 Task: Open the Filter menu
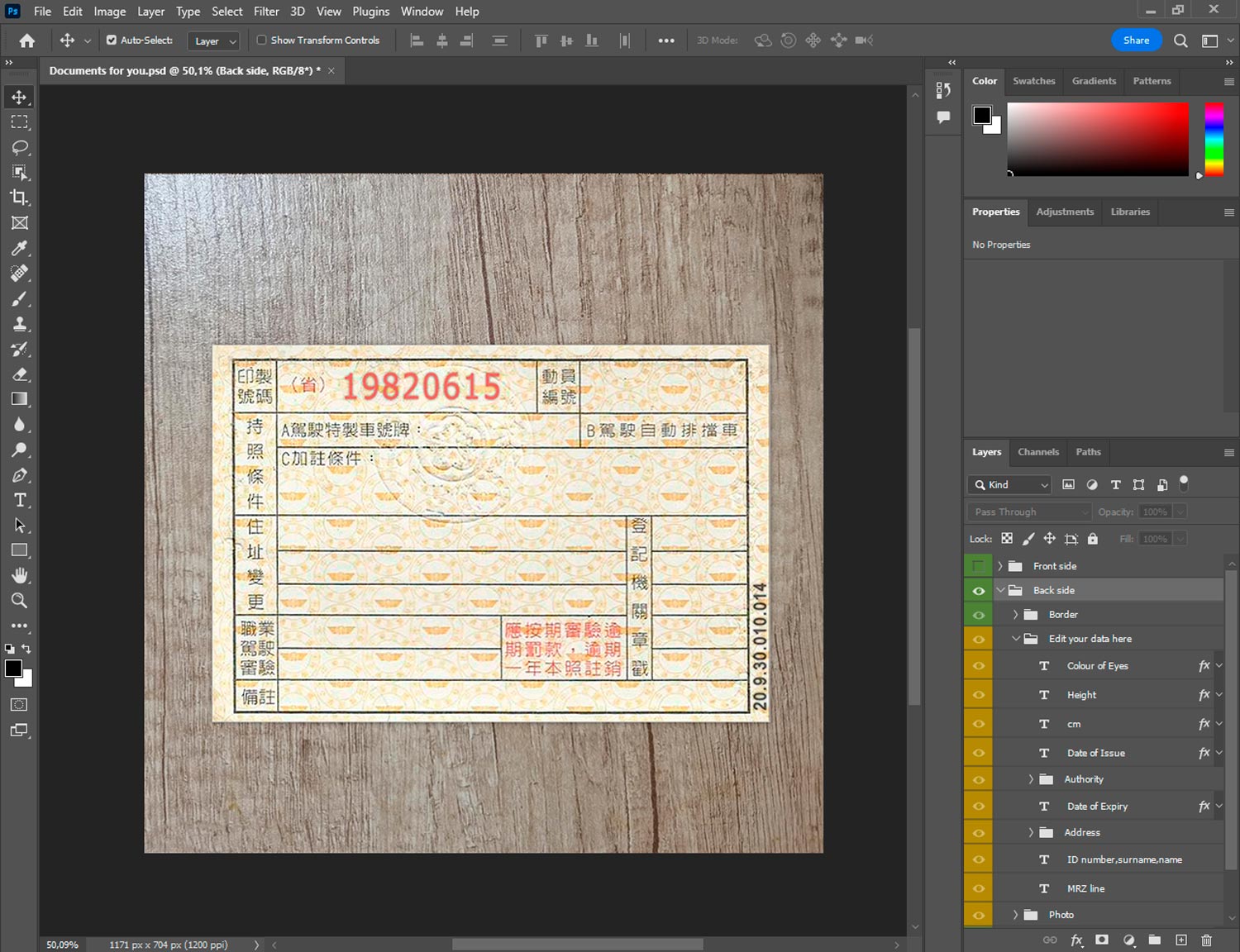point(266,12)
